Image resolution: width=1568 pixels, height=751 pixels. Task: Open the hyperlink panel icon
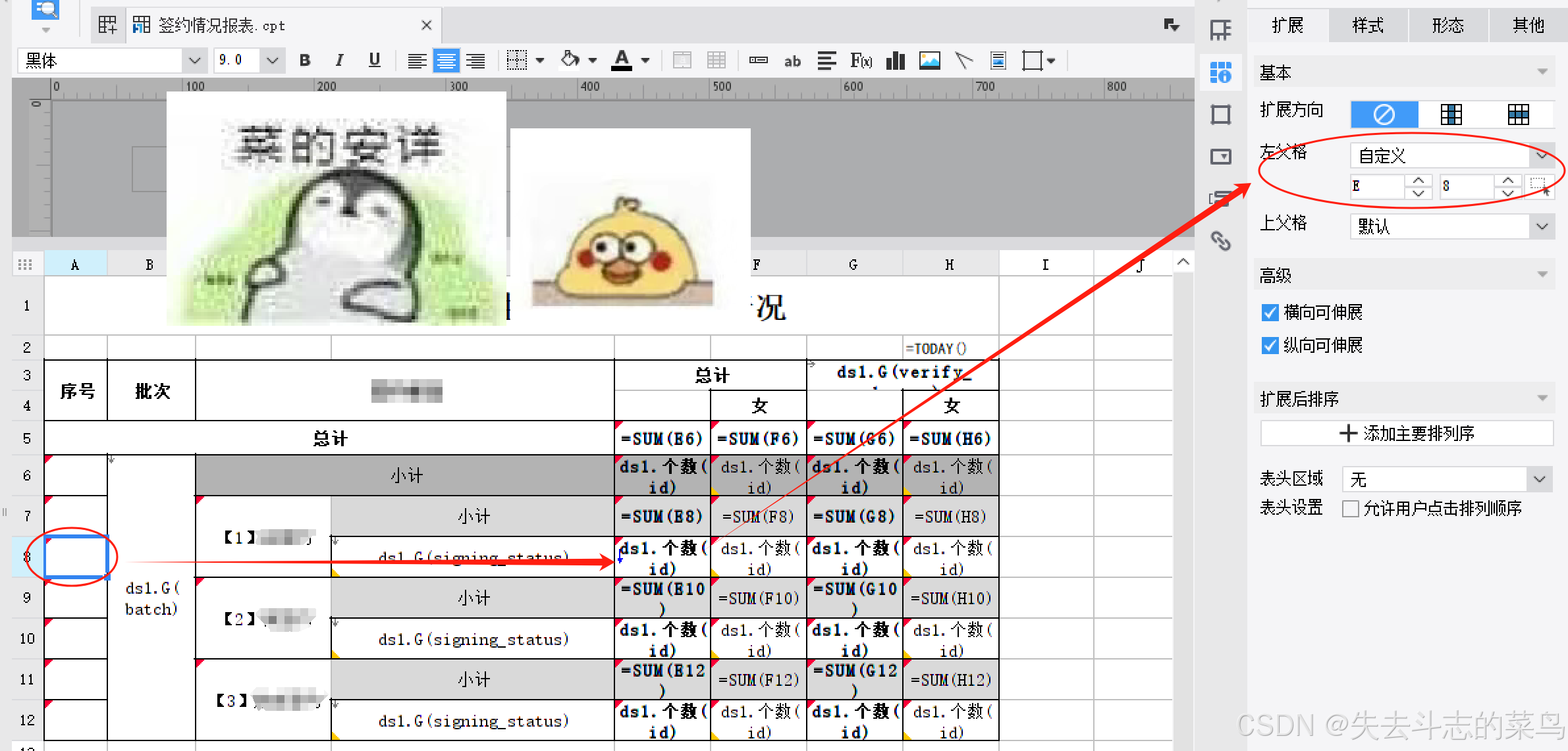[x=1220, y=242]
